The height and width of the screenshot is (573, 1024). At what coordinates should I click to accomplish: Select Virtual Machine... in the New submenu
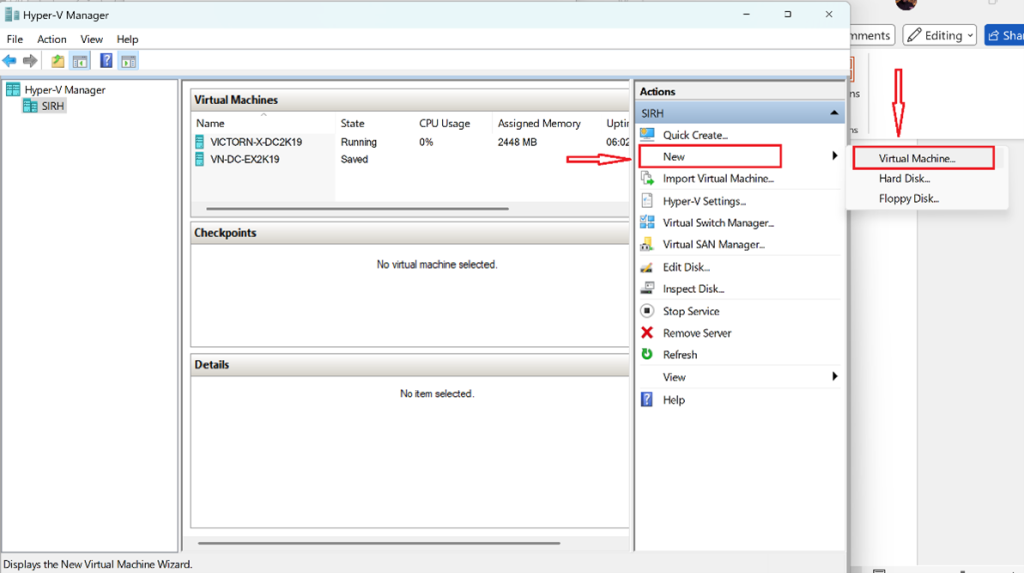pyautogui.click(x=917, y=158)
